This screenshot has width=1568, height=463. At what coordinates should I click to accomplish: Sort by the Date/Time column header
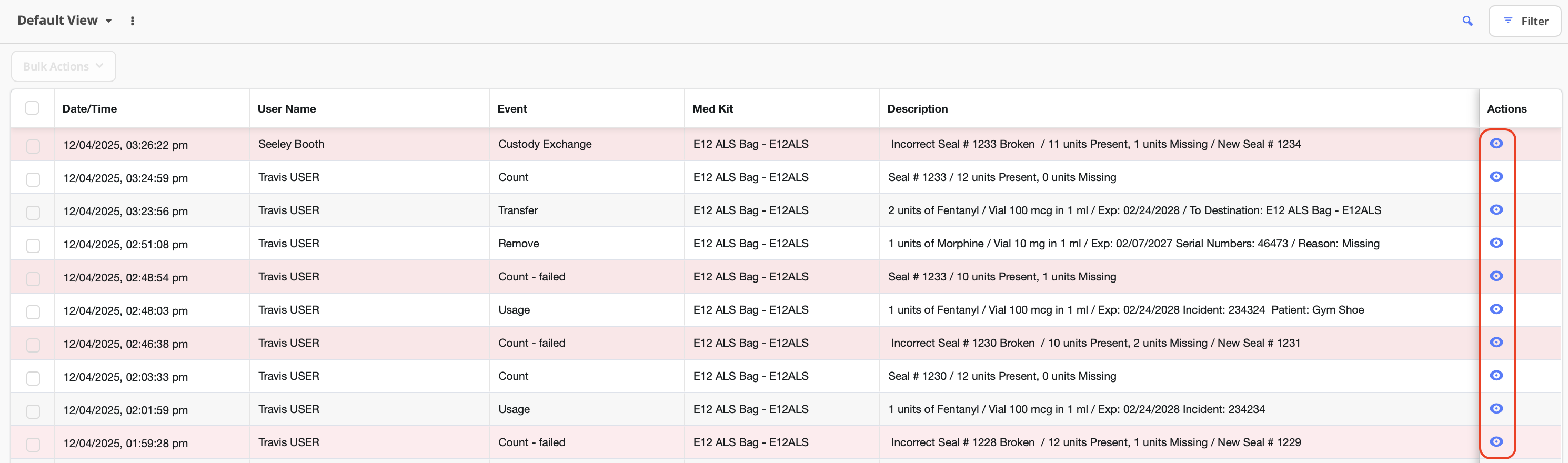coord(89,109)
